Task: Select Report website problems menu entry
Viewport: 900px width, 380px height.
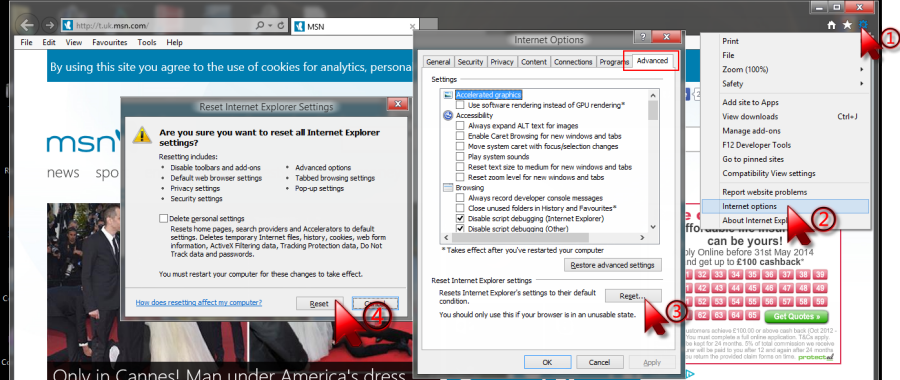Action: tap(785, 192)
